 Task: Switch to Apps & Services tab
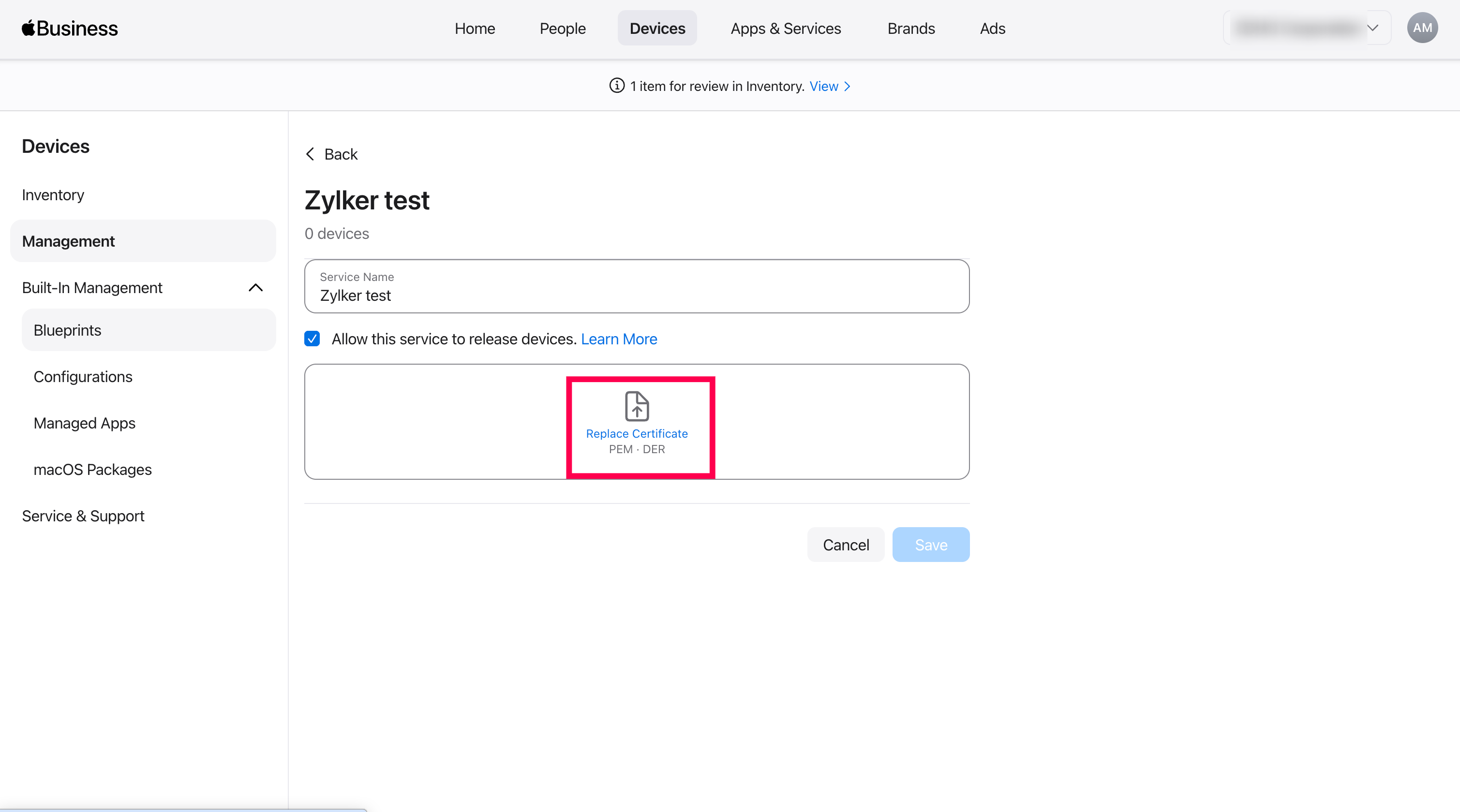pos(786,29)
